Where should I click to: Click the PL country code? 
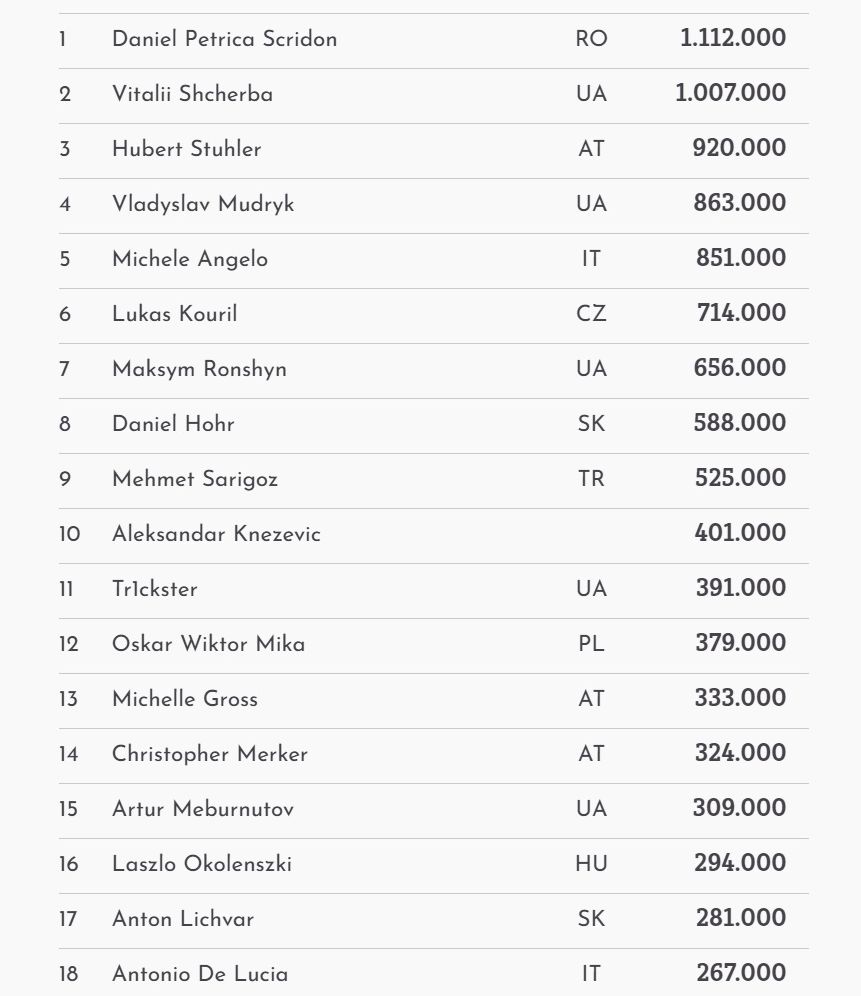591,644
